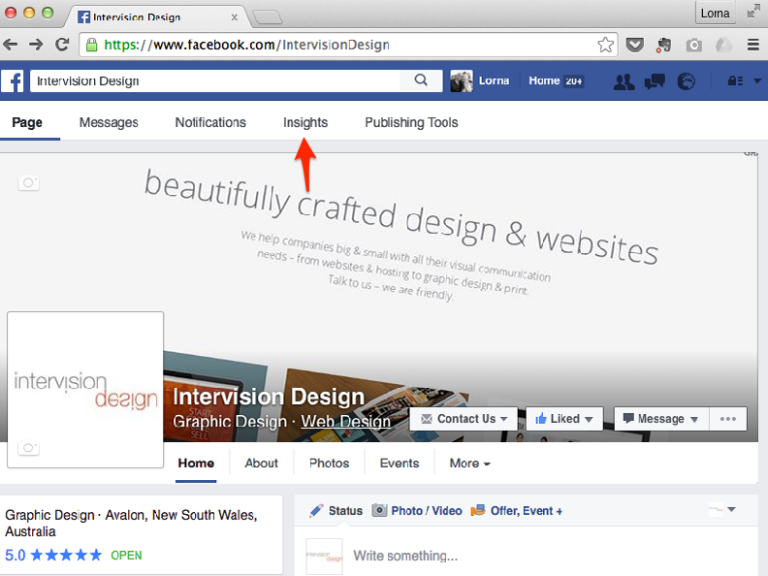Click the cover photo camera icon
The height and width of the screenshot is (576, 768).
(x=28, y=183)
